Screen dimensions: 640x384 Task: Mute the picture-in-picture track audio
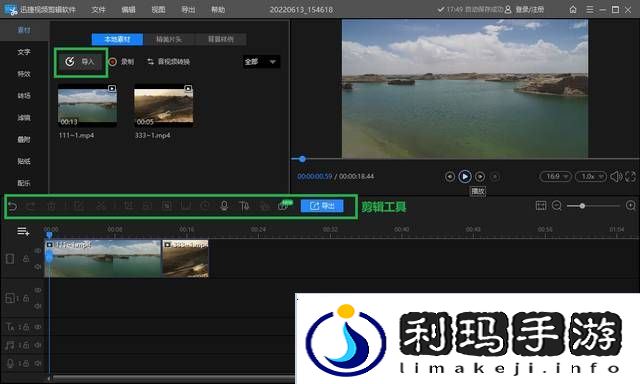pyautogui.click(x=38, y=306)
